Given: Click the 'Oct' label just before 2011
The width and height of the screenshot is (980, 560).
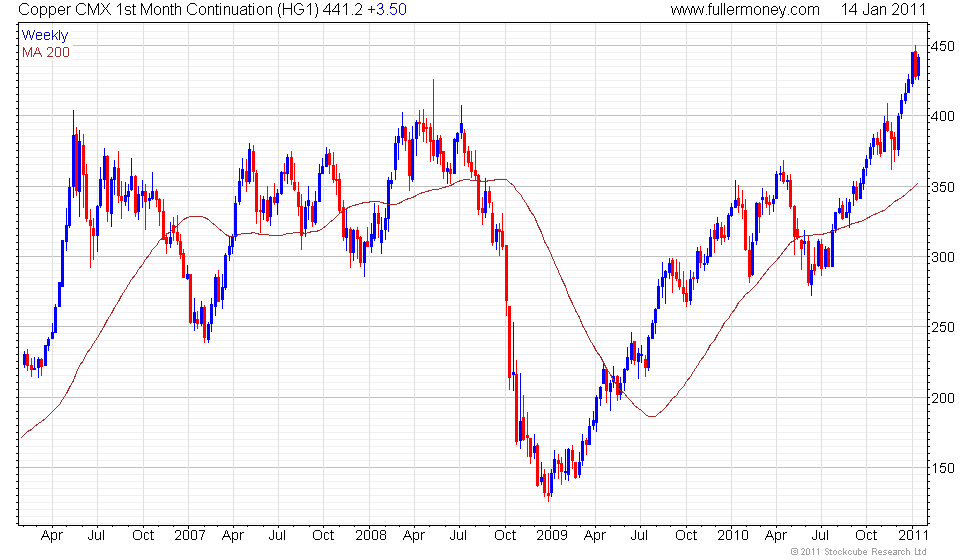Looking at the screenshot, I should (866, 536).
